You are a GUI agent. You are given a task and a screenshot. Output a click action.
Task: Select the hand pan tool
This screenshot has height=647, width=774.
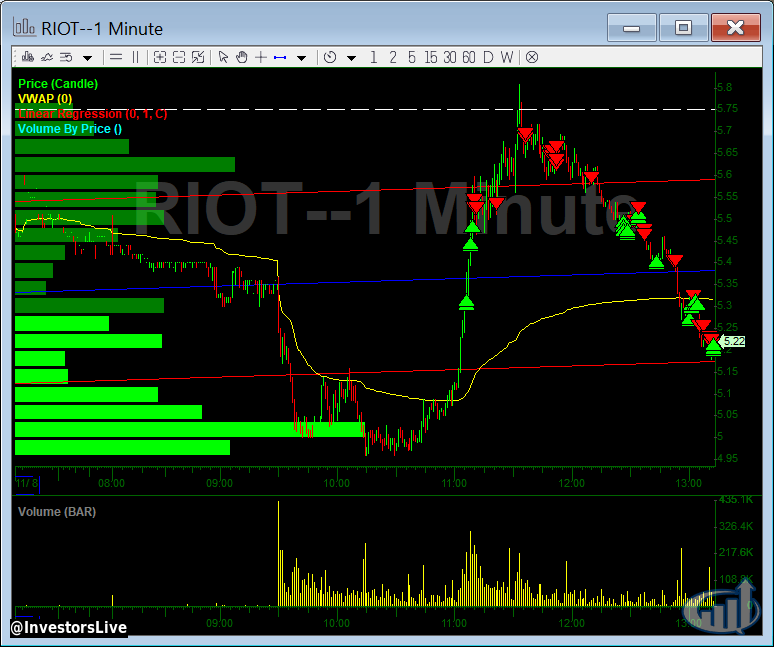[241, 58]
